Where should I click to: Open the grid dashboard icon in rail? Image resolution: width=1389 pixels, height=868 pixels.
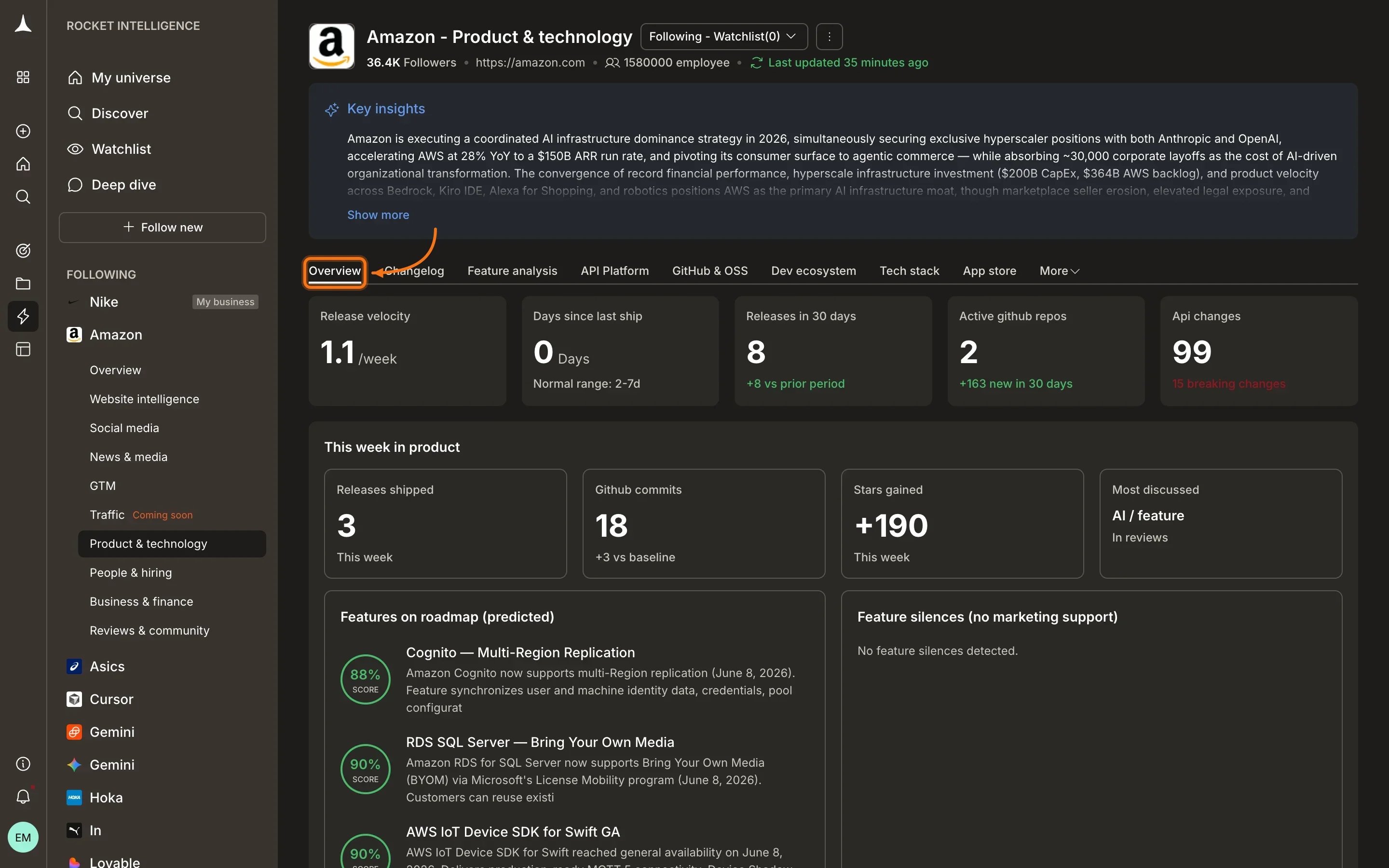pos(23,77)
